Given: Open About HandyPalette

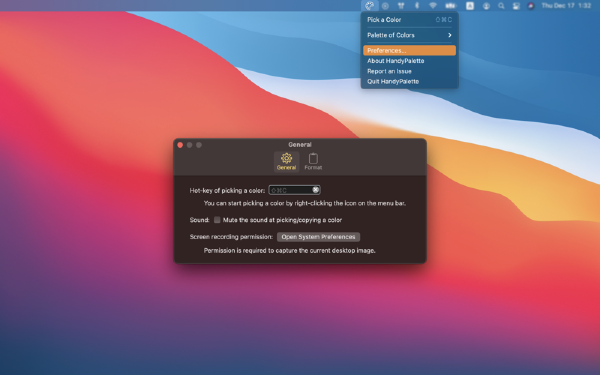Looking at the screenshot, I should tap(409, 61).
